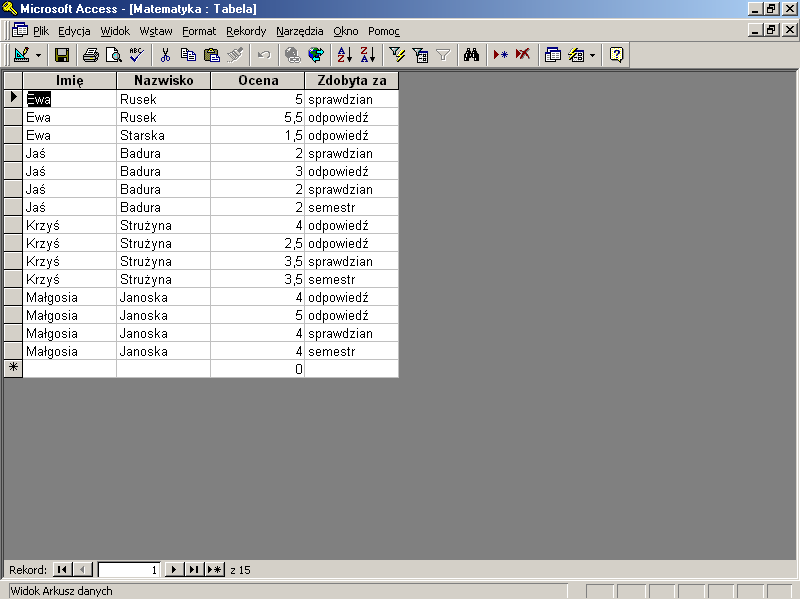Expand the View button dropdown arrow
Viewport: 800px width, 600px height.
click(39, 55)
